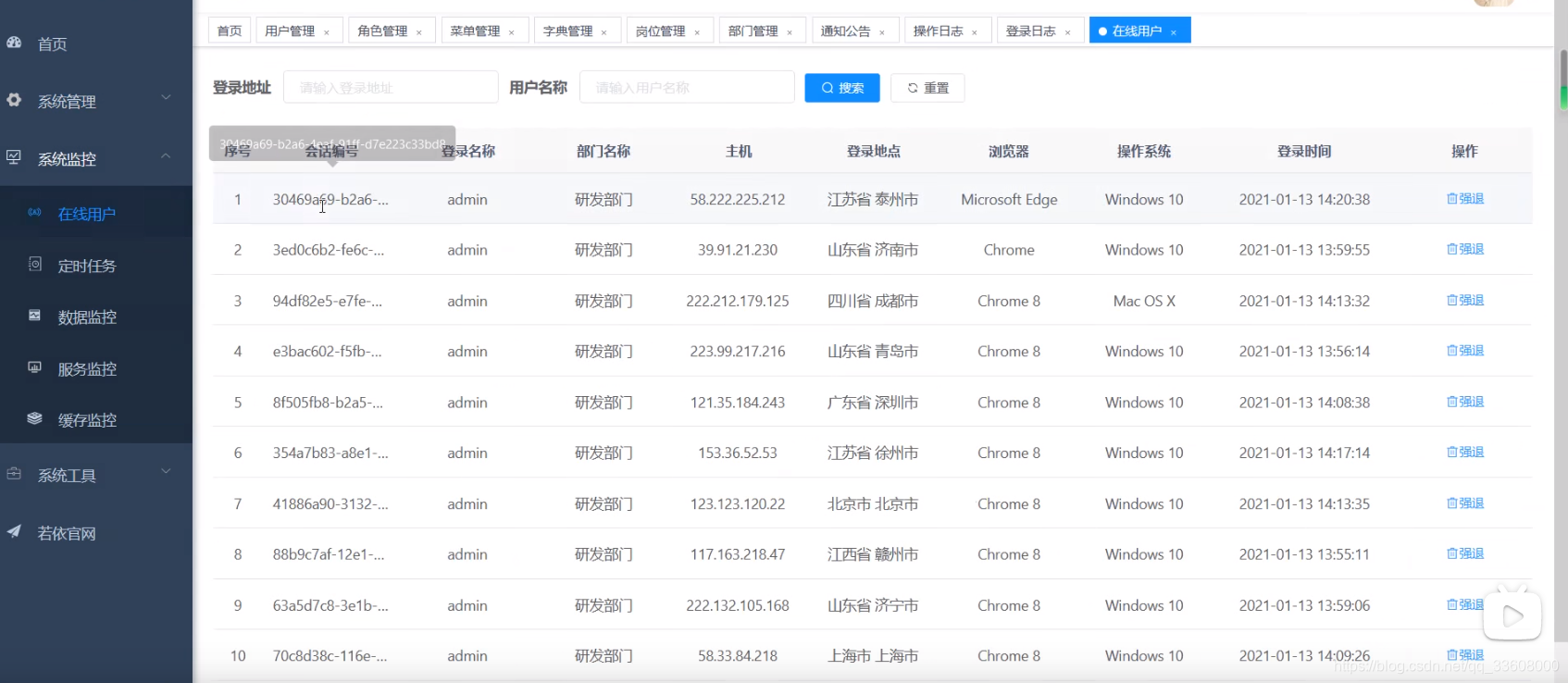
Task: Click location 北京市 北京市
Action: tap(873, 503)
